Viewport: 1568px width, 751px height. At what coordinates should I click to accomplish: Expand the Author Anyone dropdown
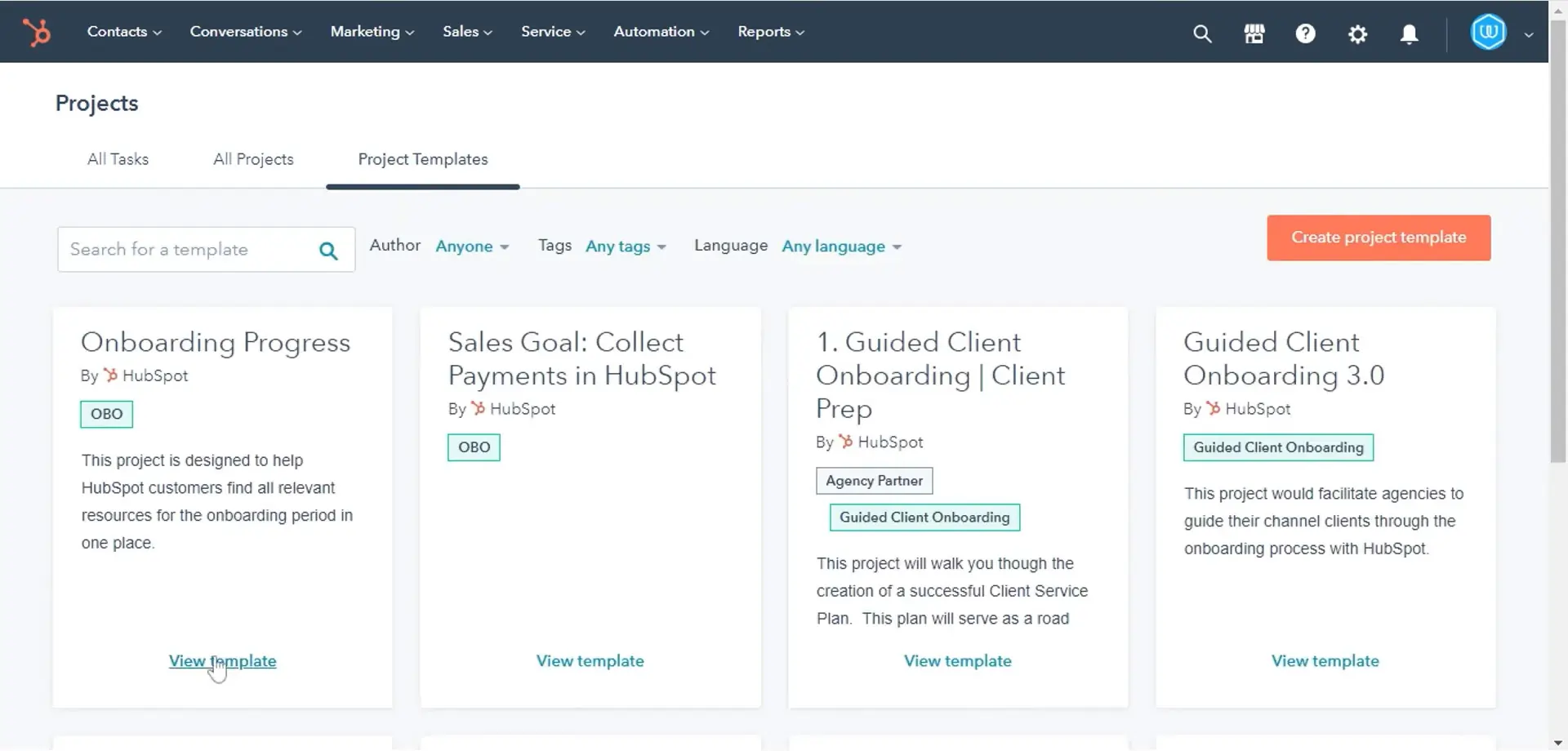[472, 247]
